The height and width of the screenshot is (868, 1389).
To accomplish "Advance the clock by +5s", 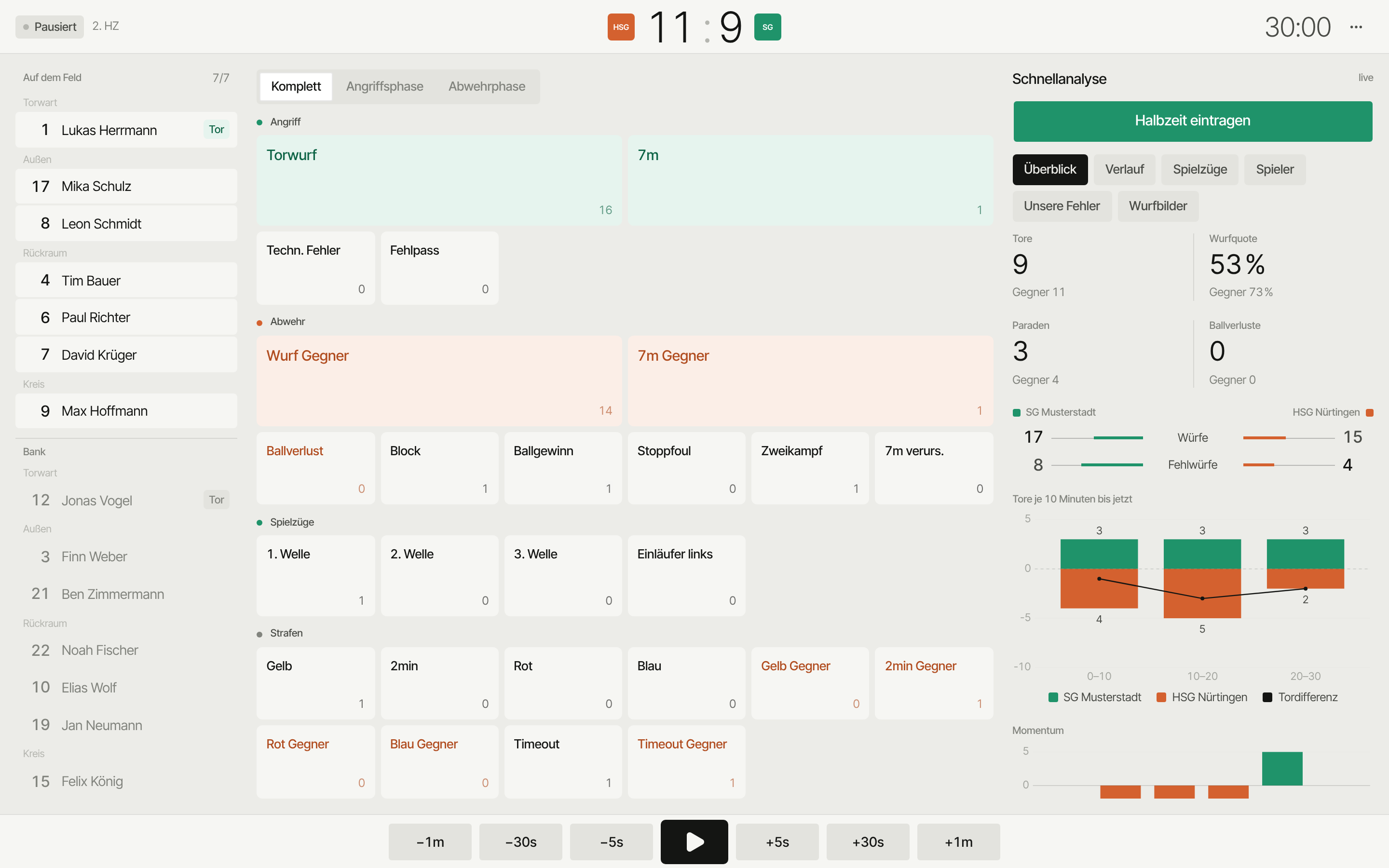I will click(x=777, y=841).
